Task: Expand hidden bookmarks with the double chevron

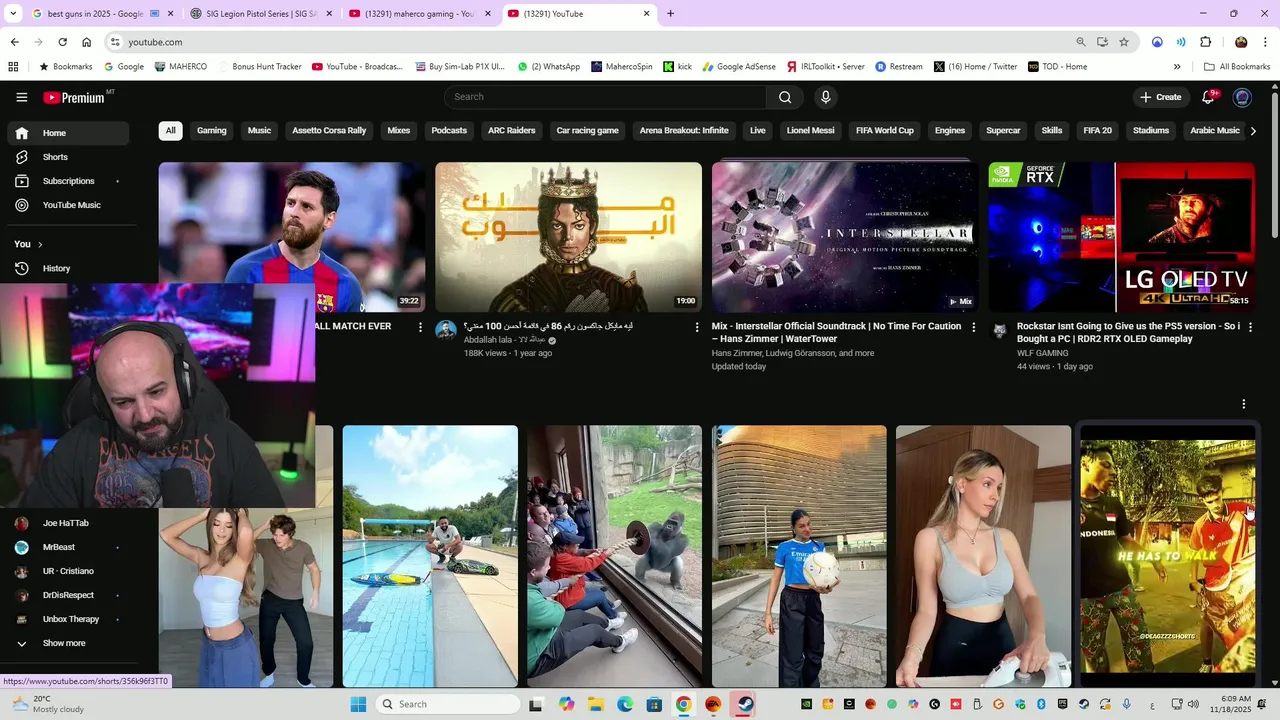Action: [1177, 67]
